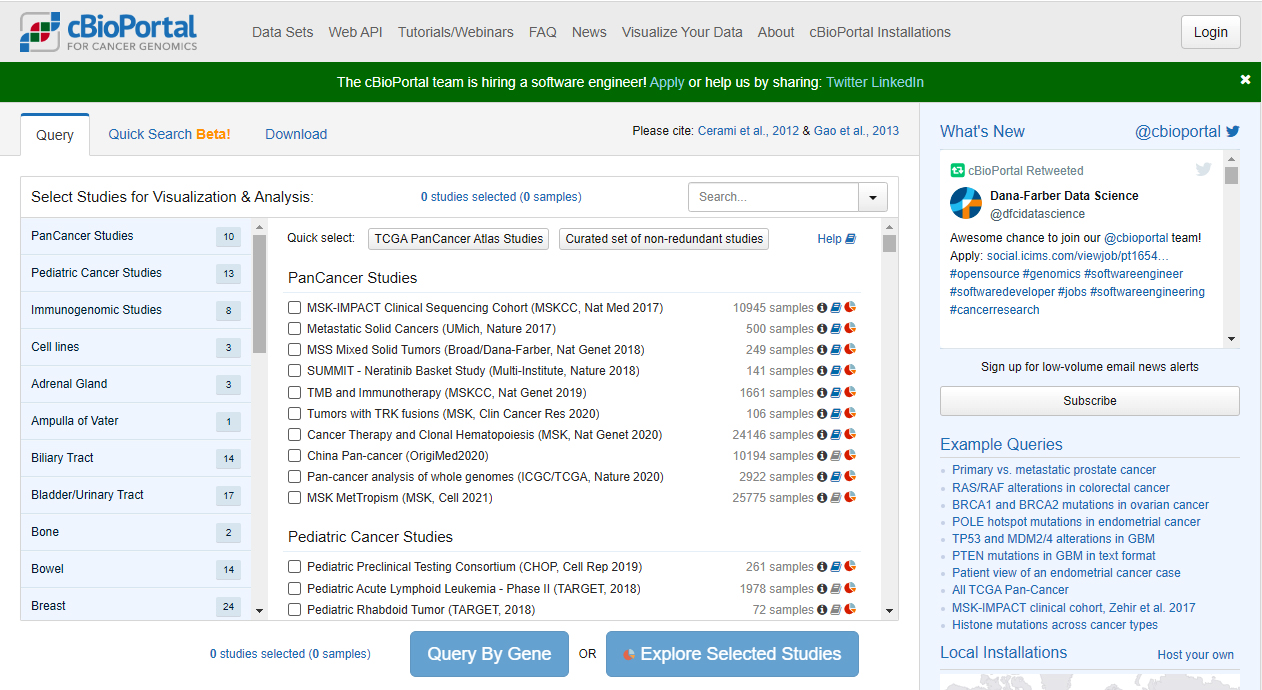Screen dimensions: 1262x690
Task: Click info icon for China Pan-cancer study
Action: (x=822, y=456)
